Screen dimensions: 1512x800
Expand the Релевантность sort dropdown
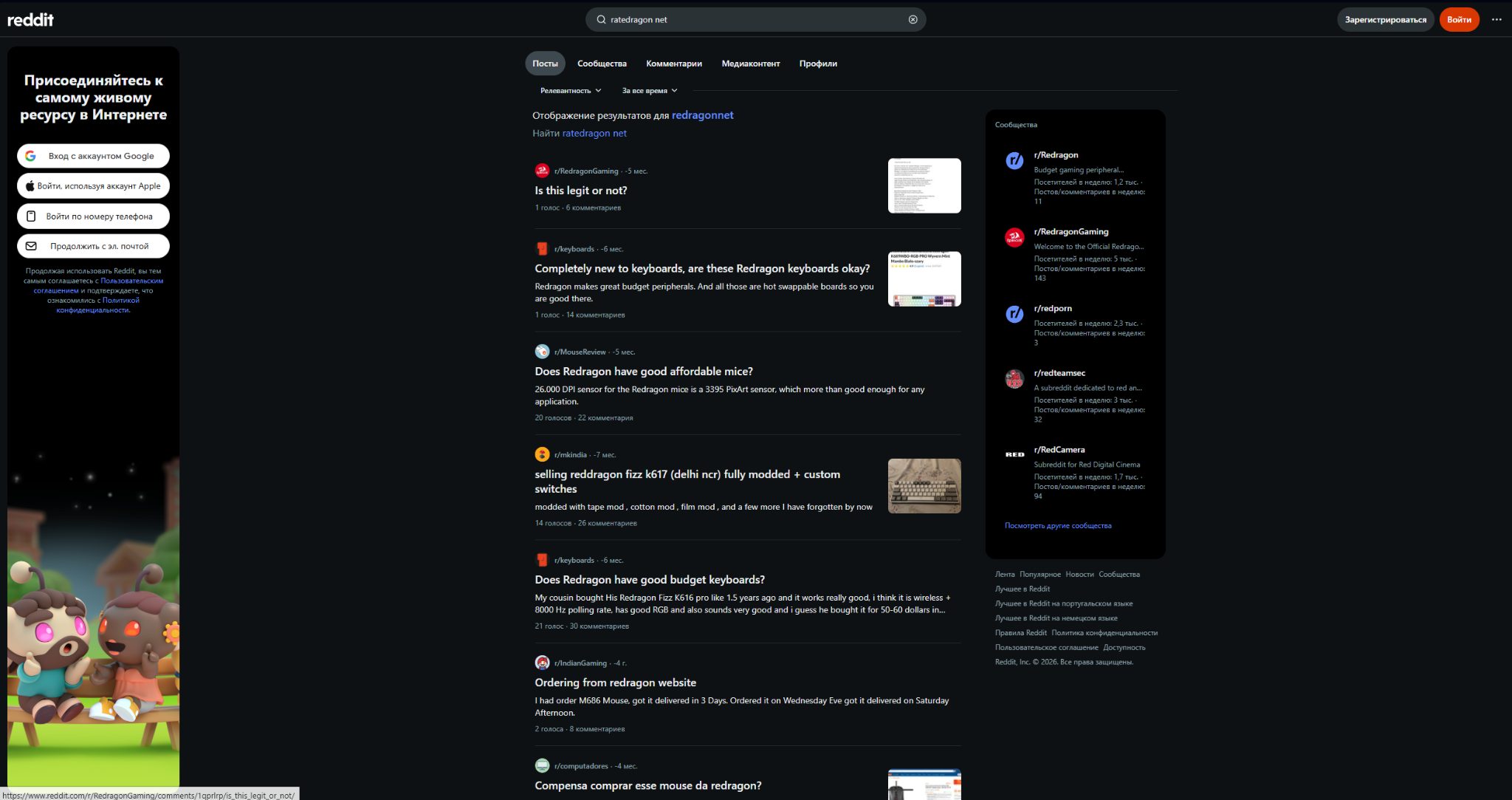coord(571,91)
